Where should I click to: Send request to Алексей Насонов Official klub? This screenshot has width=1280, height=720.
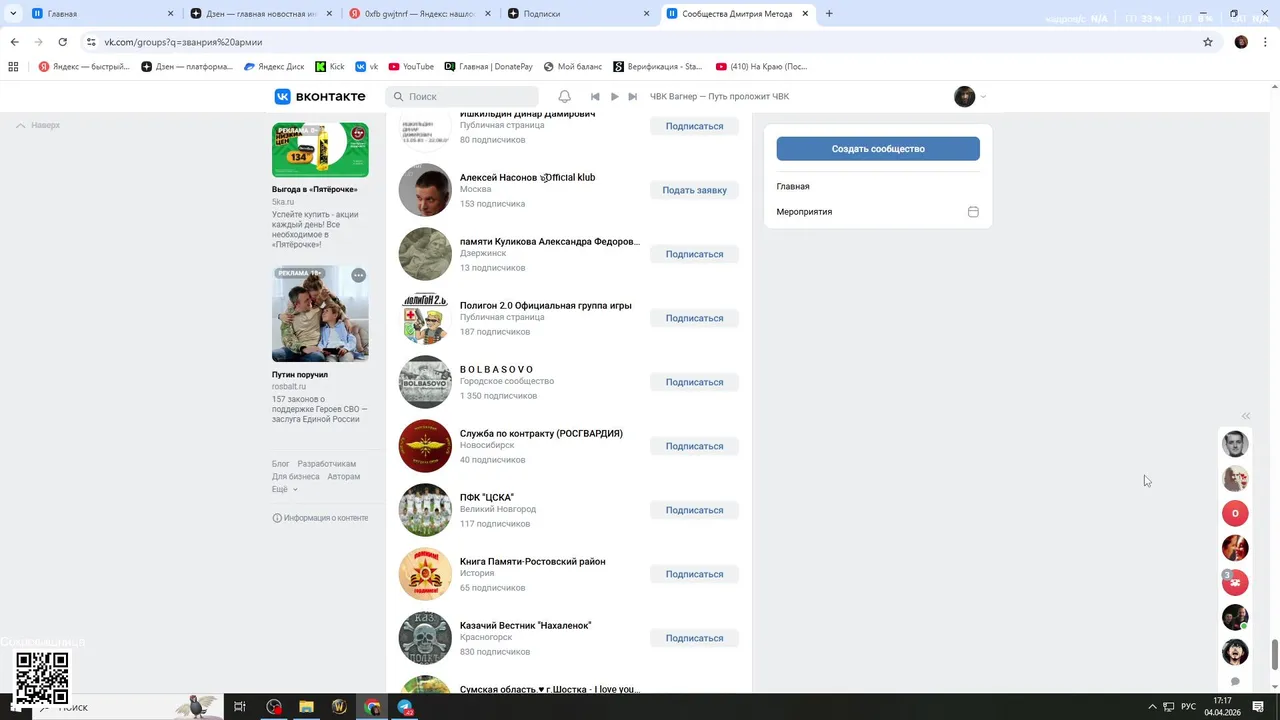694,190
